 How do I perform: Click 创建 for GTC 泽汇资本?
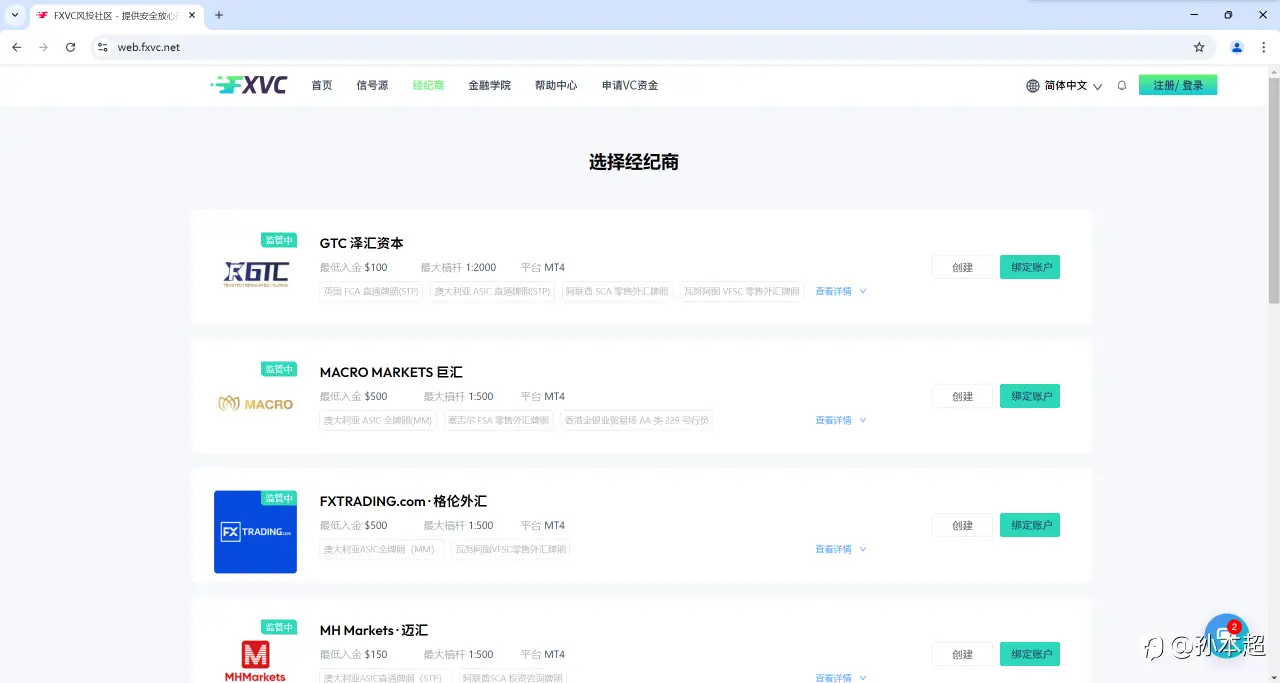[x=962, y=267]
